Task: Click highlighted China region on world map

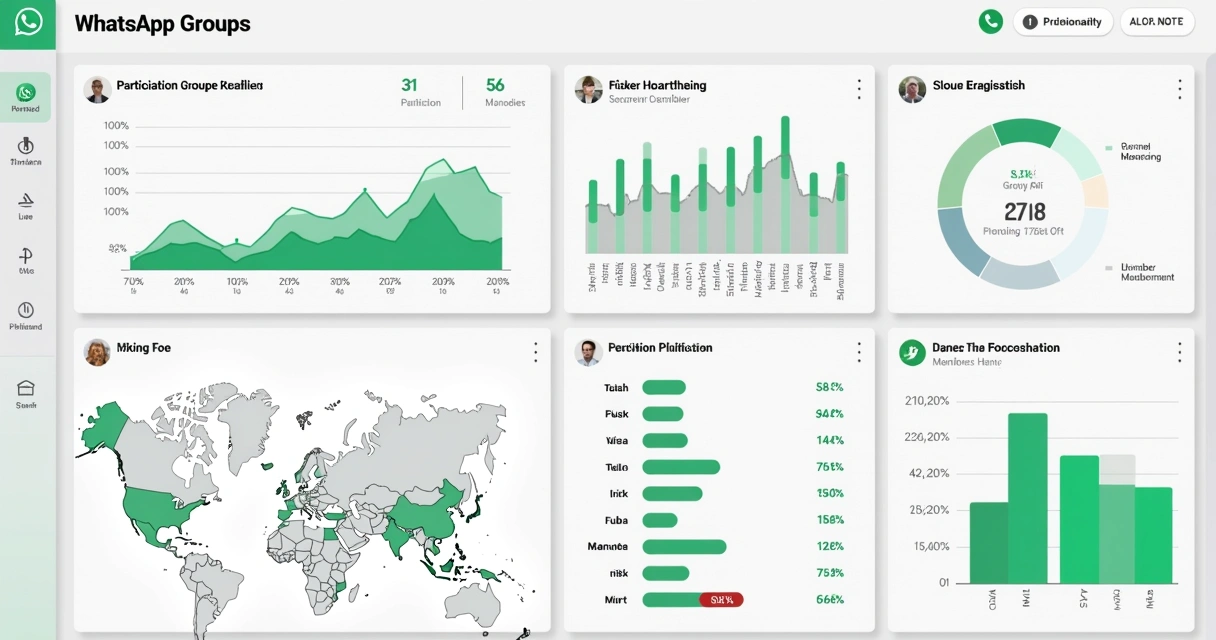Action: [x=425, y=511]
